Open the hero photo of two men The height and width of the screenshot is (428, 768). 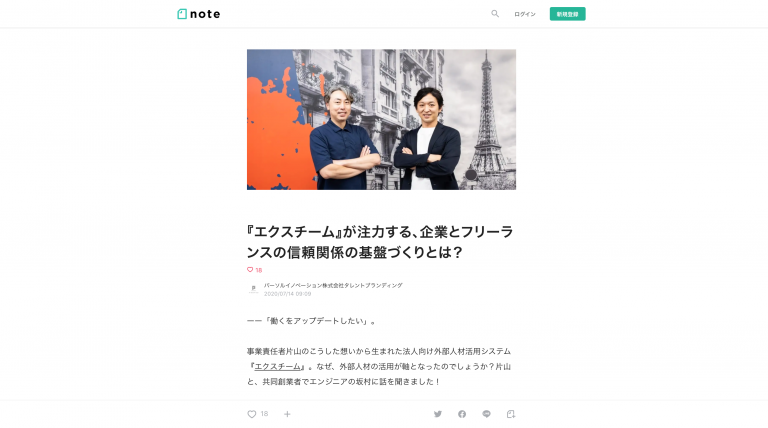[x=381, y=119]
